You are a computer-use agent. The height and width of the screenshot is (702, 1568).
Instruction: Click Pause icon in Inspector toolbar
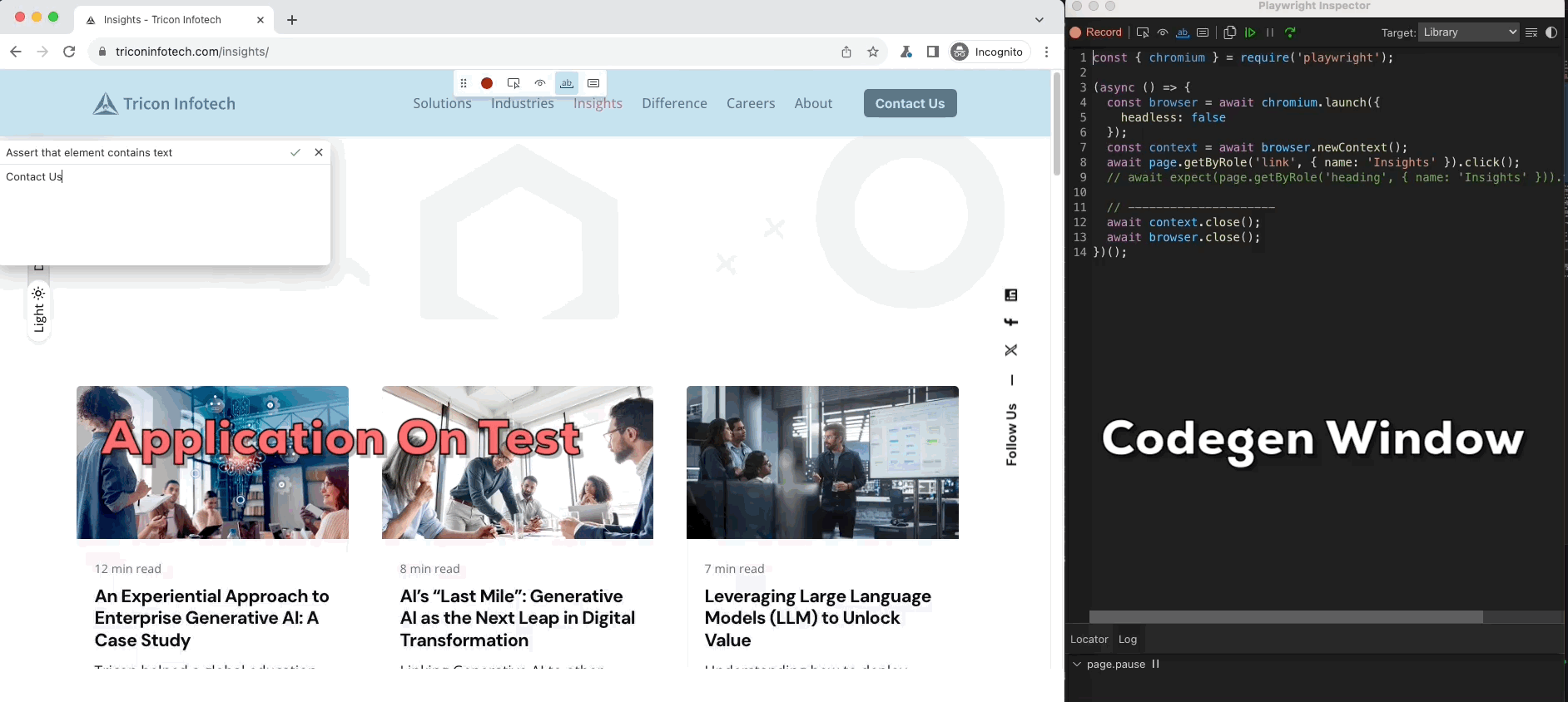coord(1270,32)
